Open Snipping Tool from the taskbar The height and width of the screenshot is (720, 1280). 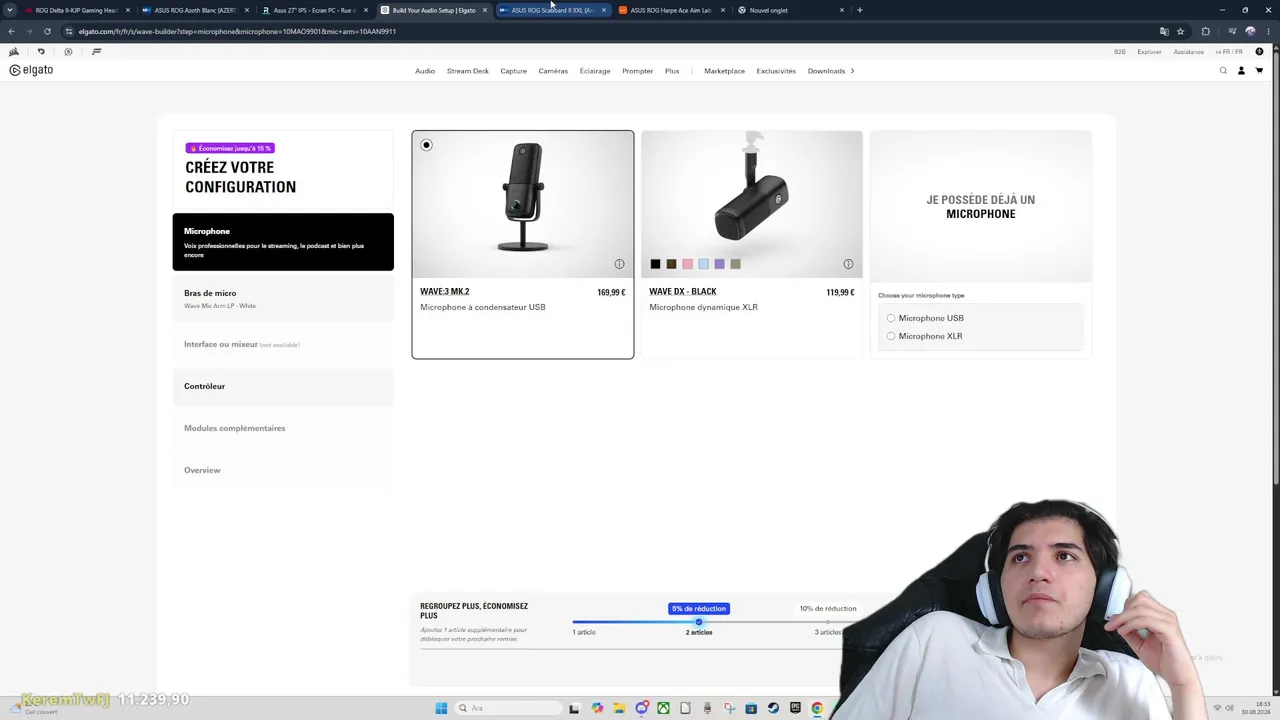point(729,708)
